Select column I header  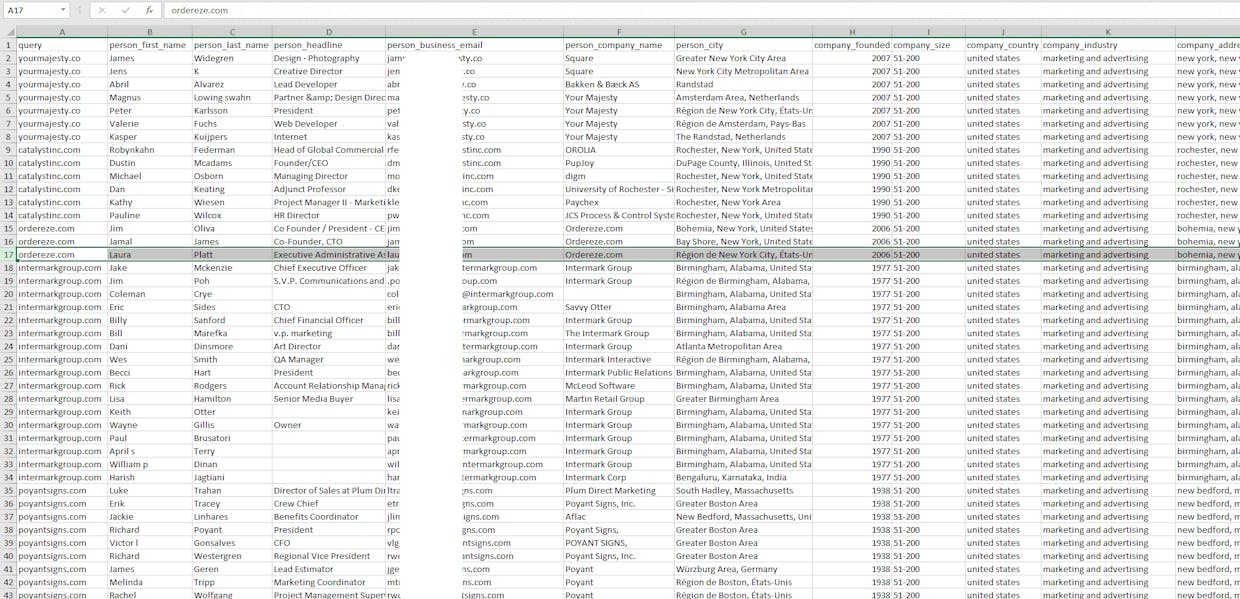[928, 32]
